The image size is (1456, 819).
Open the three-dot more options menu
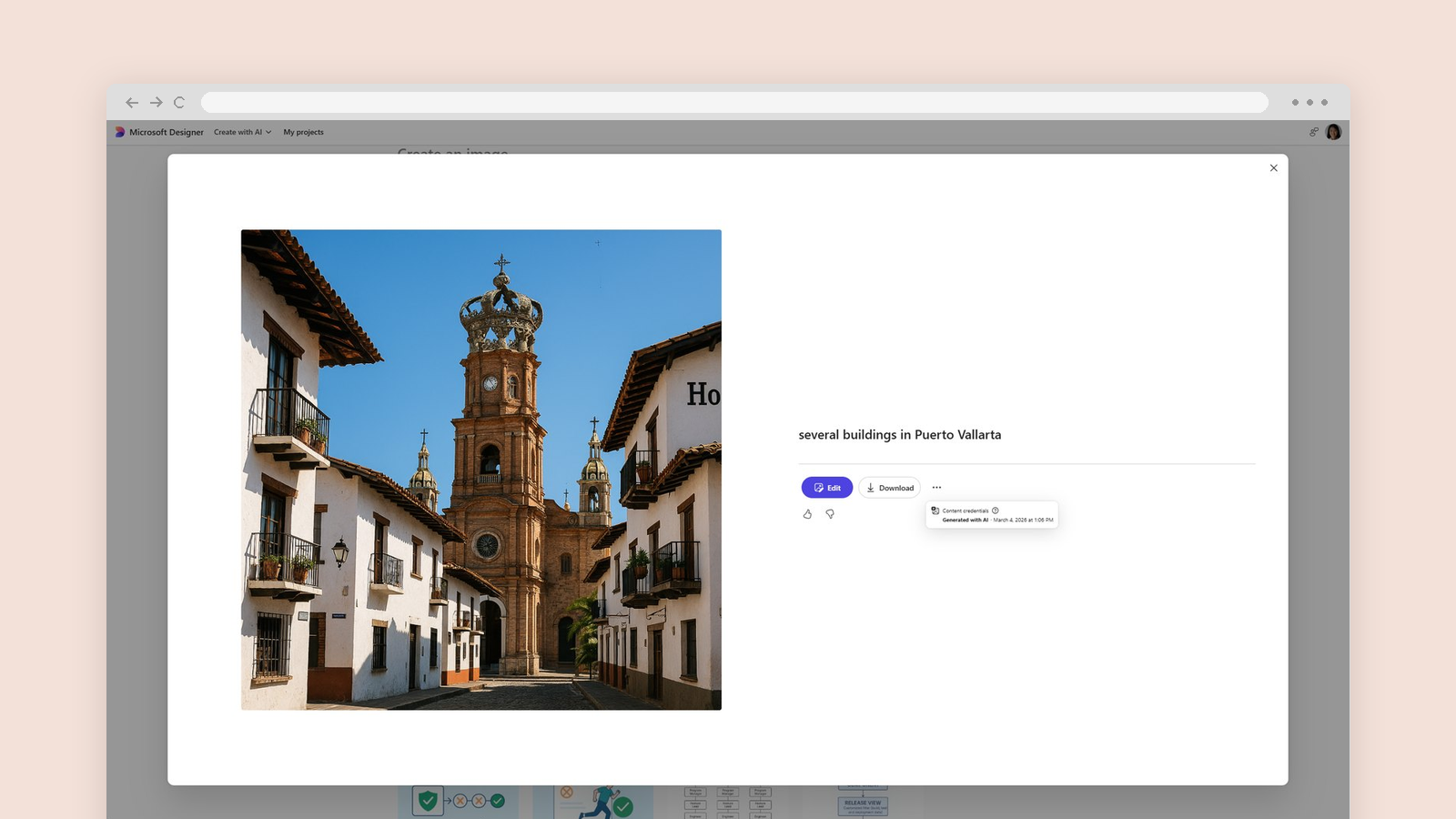pos(936,488)
